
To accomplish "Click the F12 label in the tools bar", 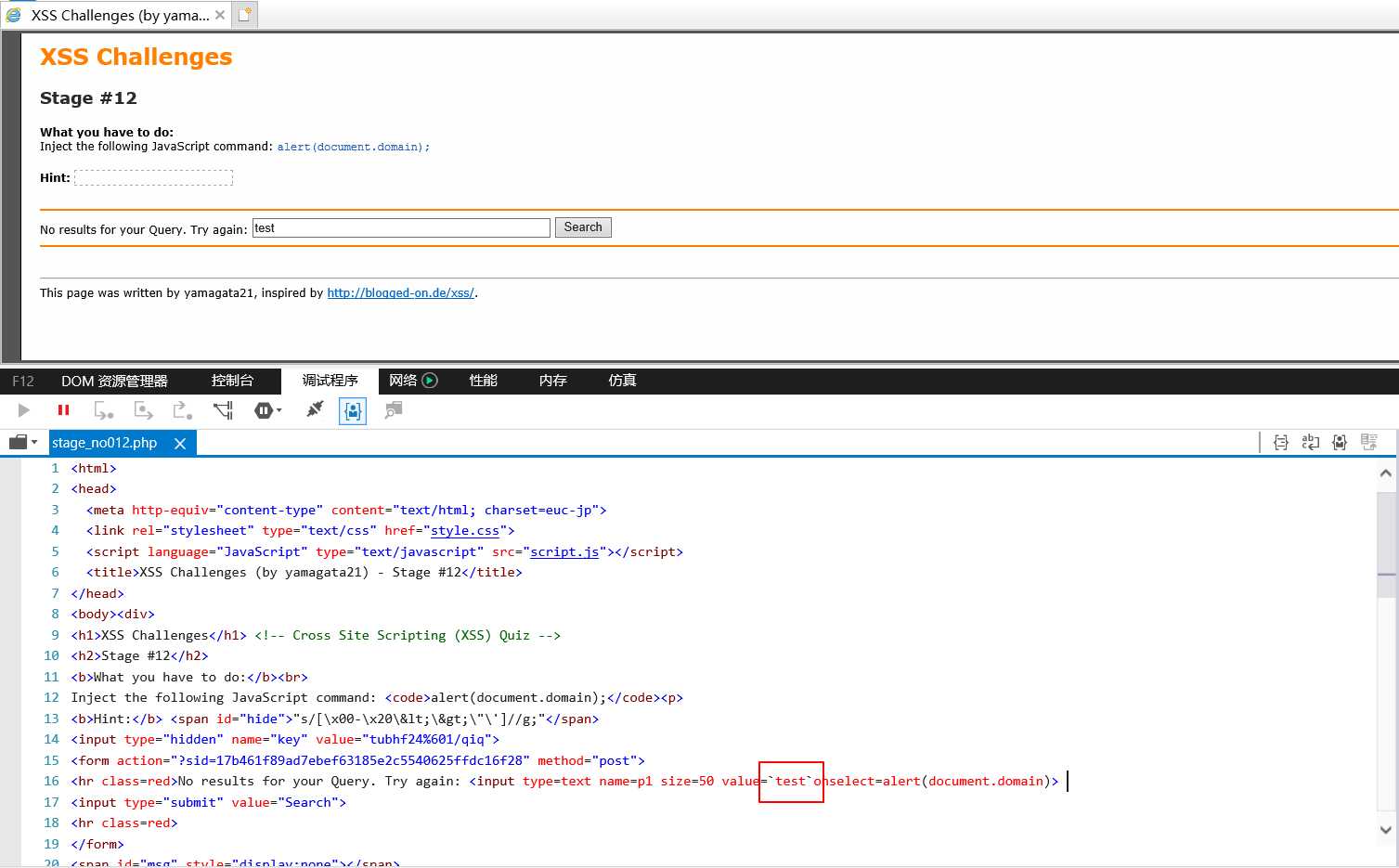I will (23, 381).
